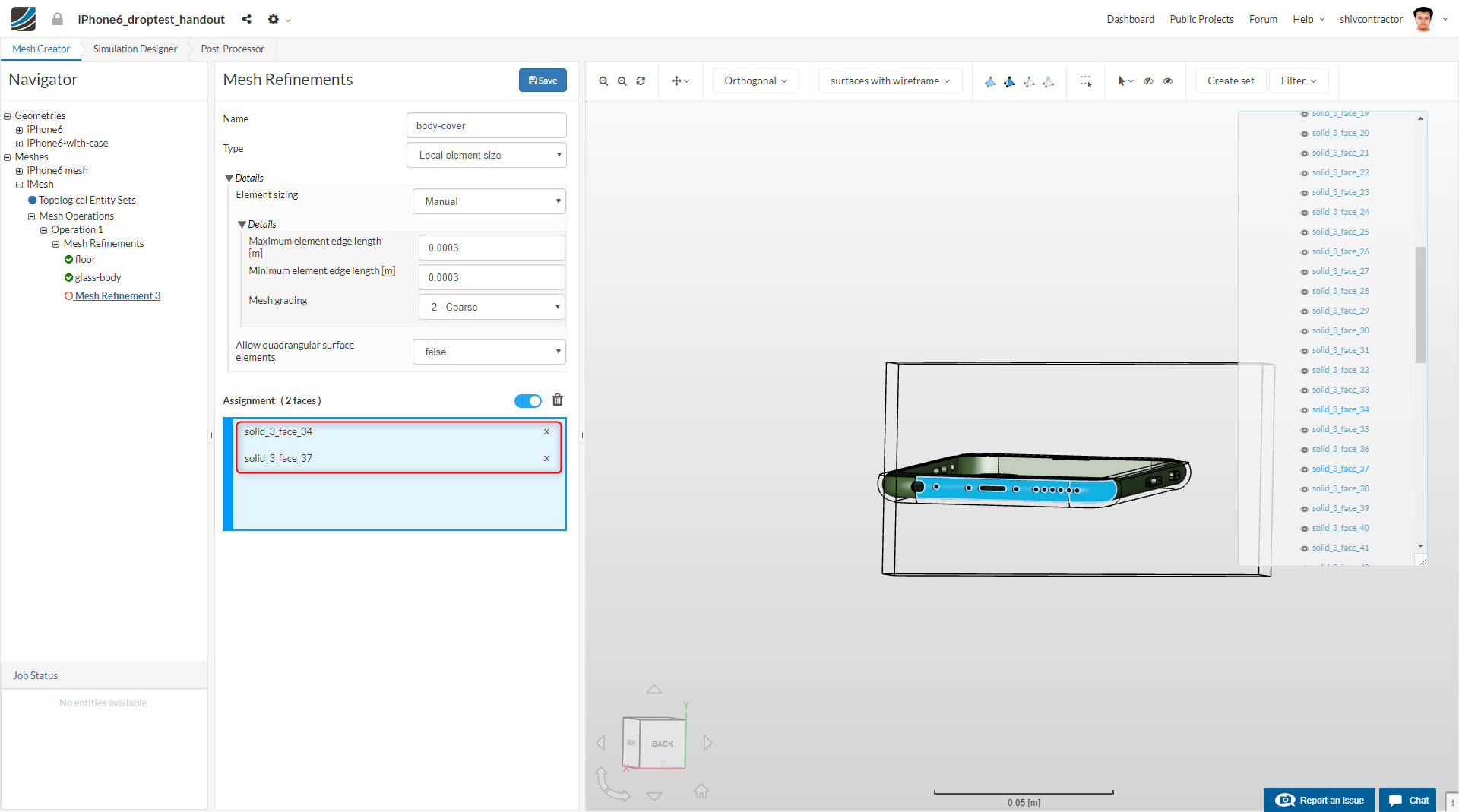The height and width of the screenshot is (812, 1459).
Task: Open the Orthogonal projection dropdown
Action: click(x=755, y=81)
